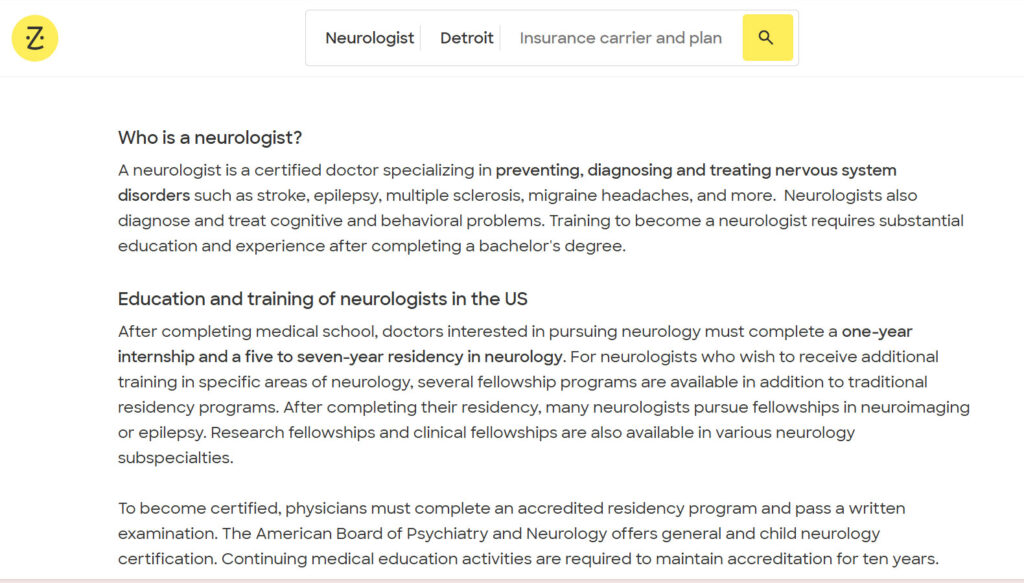Viewport: 1024px width, 583px height.
Task: Click bold phrase "internship and a five to seven-year residency"
Action: coord(300,357)
